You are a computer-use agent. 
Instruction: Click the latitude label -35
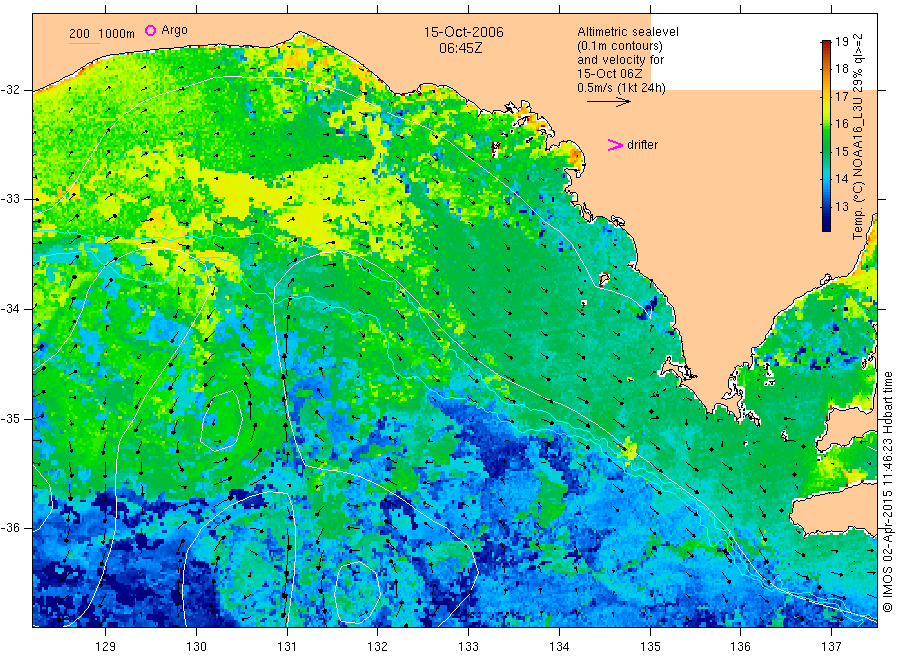[11, 418]
